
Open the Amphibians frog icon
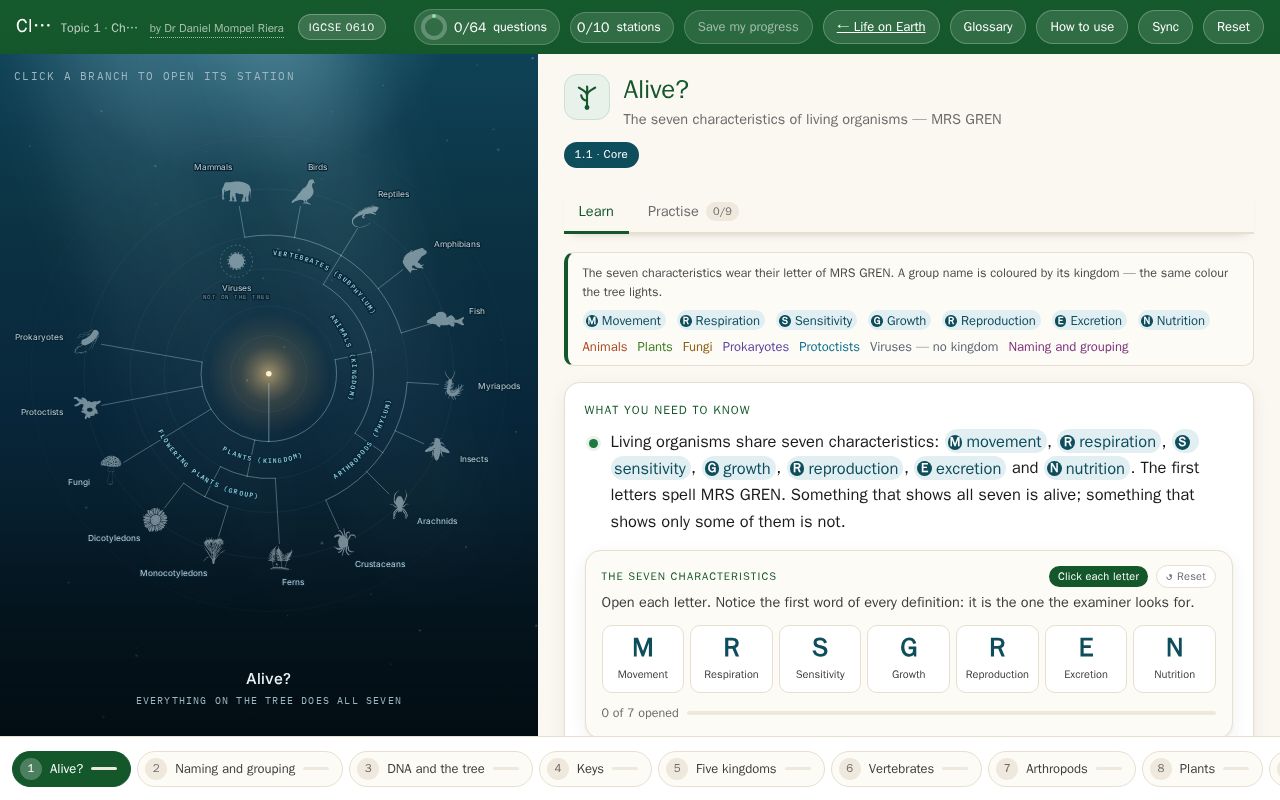414,260
